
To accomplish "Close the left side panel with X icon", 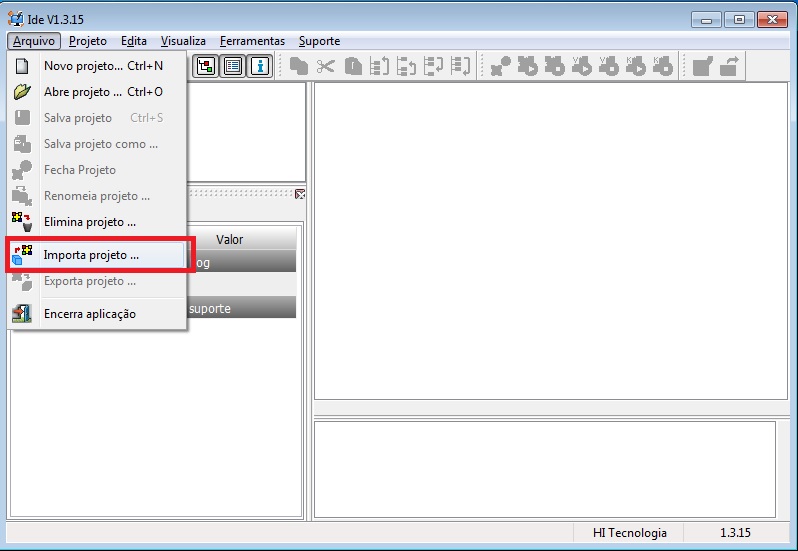I will point(300,194).
